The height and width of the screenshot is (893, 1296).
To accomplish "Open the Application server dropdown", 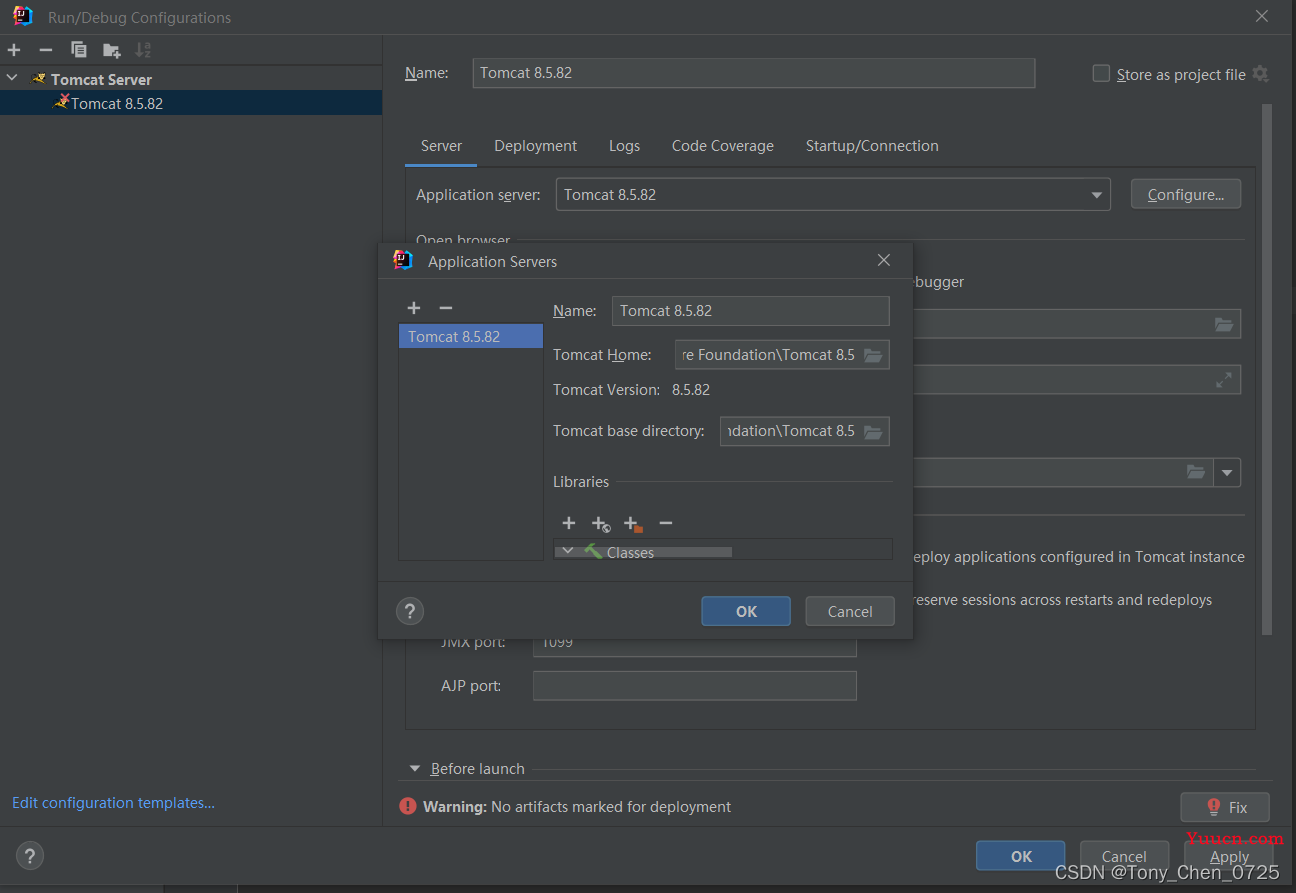I will (x=1097, y=195).
